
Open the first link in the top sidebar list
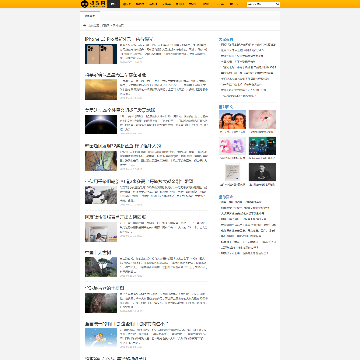click(248, 44)
